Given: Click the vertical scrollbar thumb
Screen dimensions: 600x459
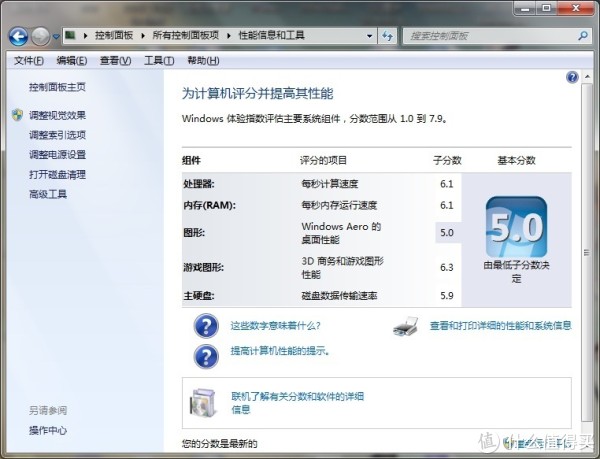Looking at the screenshot, I should (x=587, y=252).
